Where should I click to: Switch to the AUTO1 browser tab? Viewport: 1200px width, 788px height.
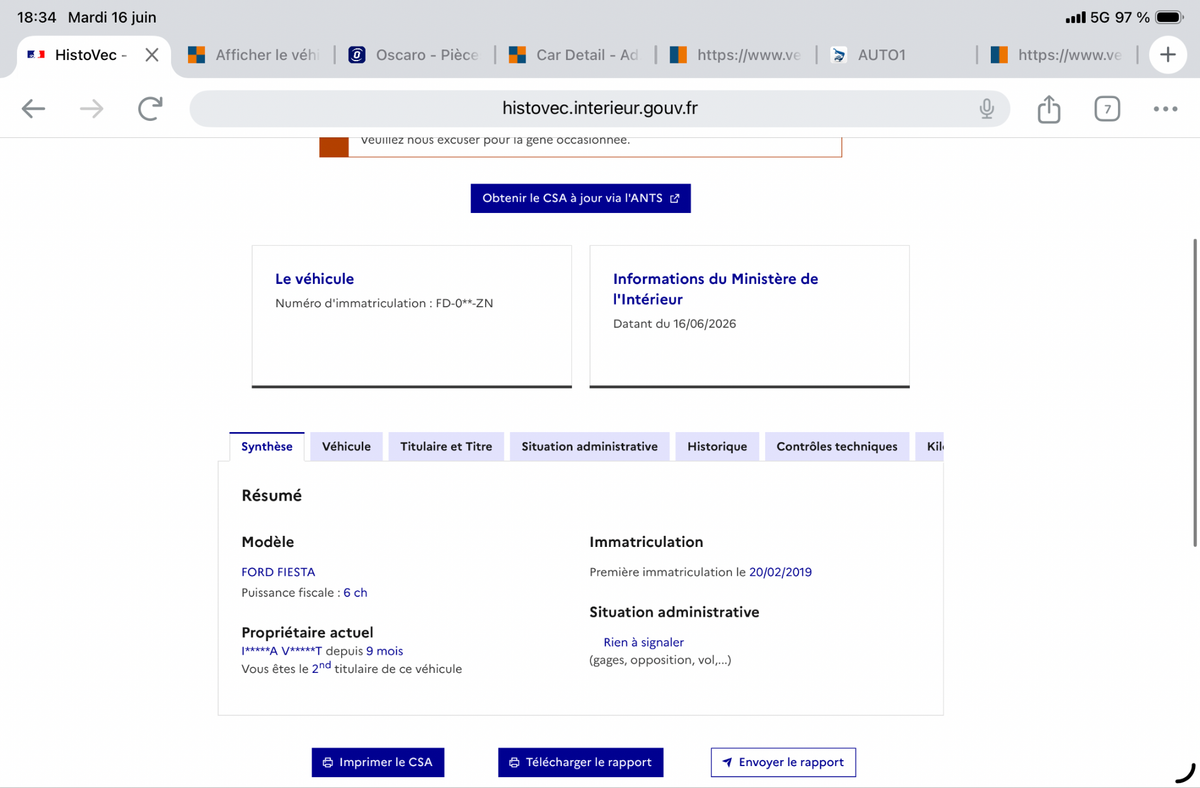coord(896,55)
